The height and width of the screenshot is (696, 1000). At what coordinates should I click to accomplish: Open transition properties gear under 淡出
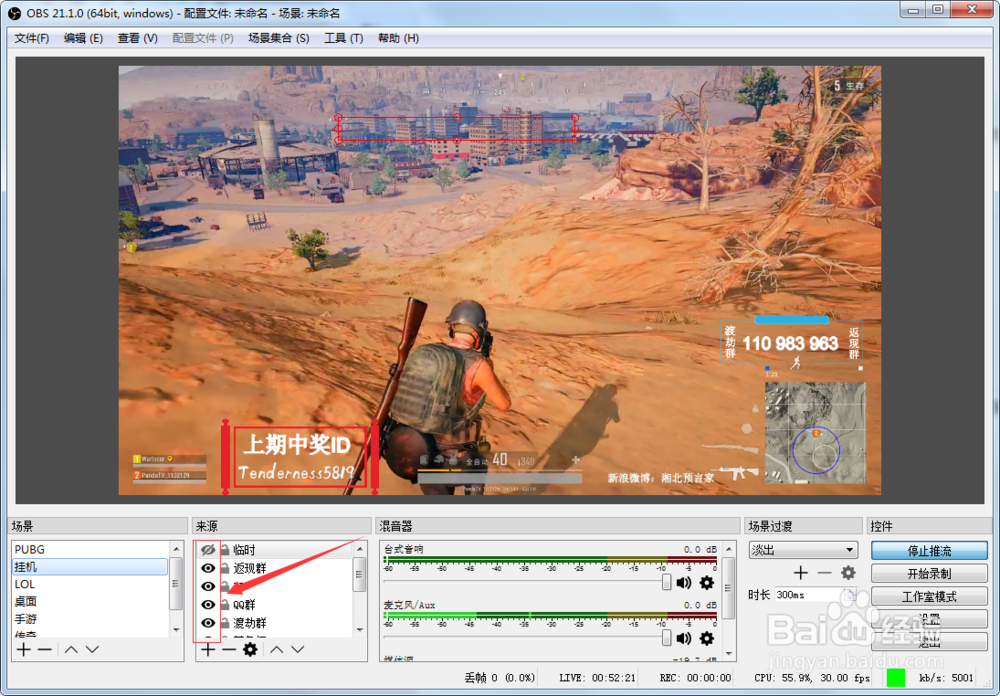pos(848,573)
